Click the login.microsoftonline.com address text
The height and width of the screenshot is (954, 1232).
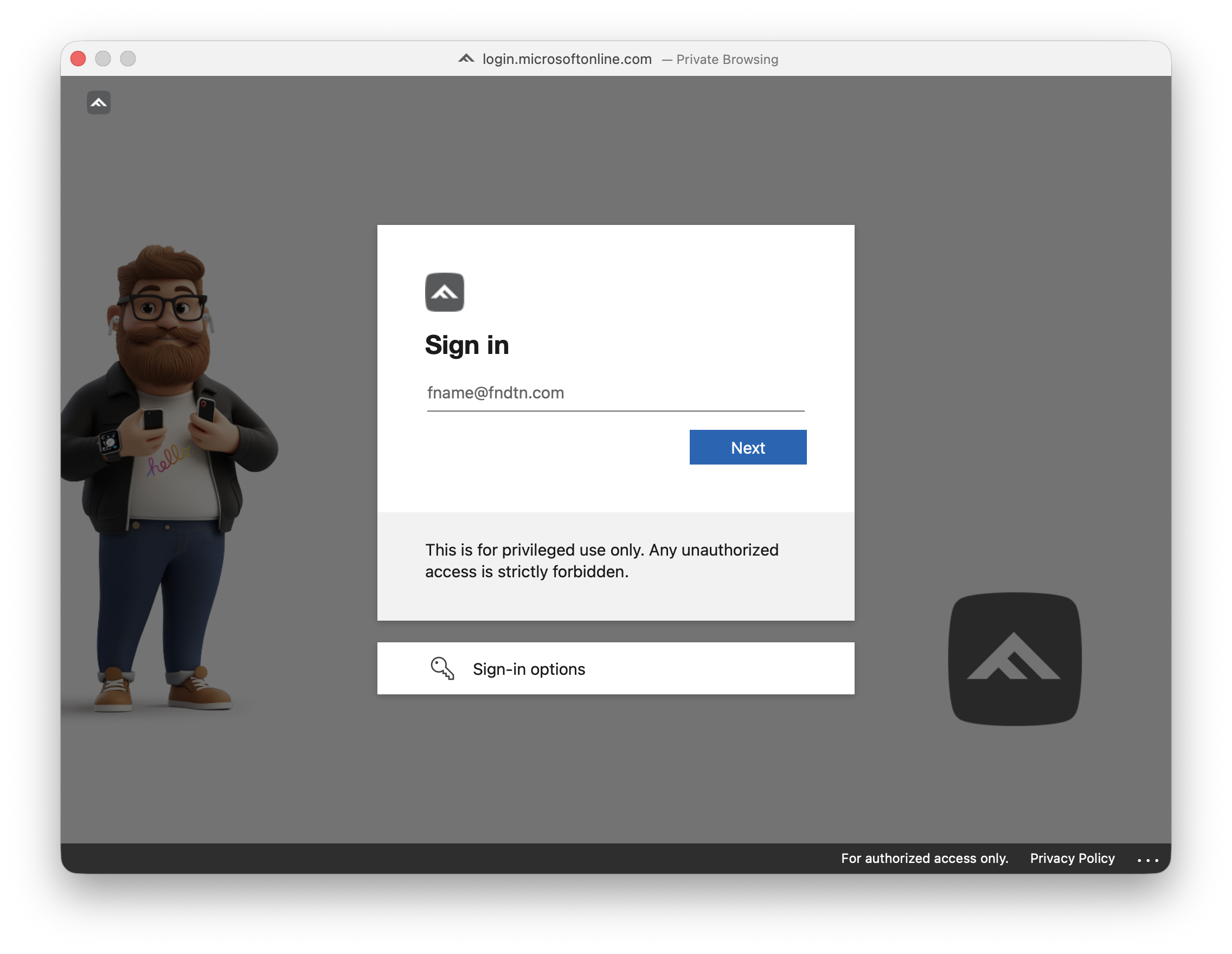tap(566, 59)
